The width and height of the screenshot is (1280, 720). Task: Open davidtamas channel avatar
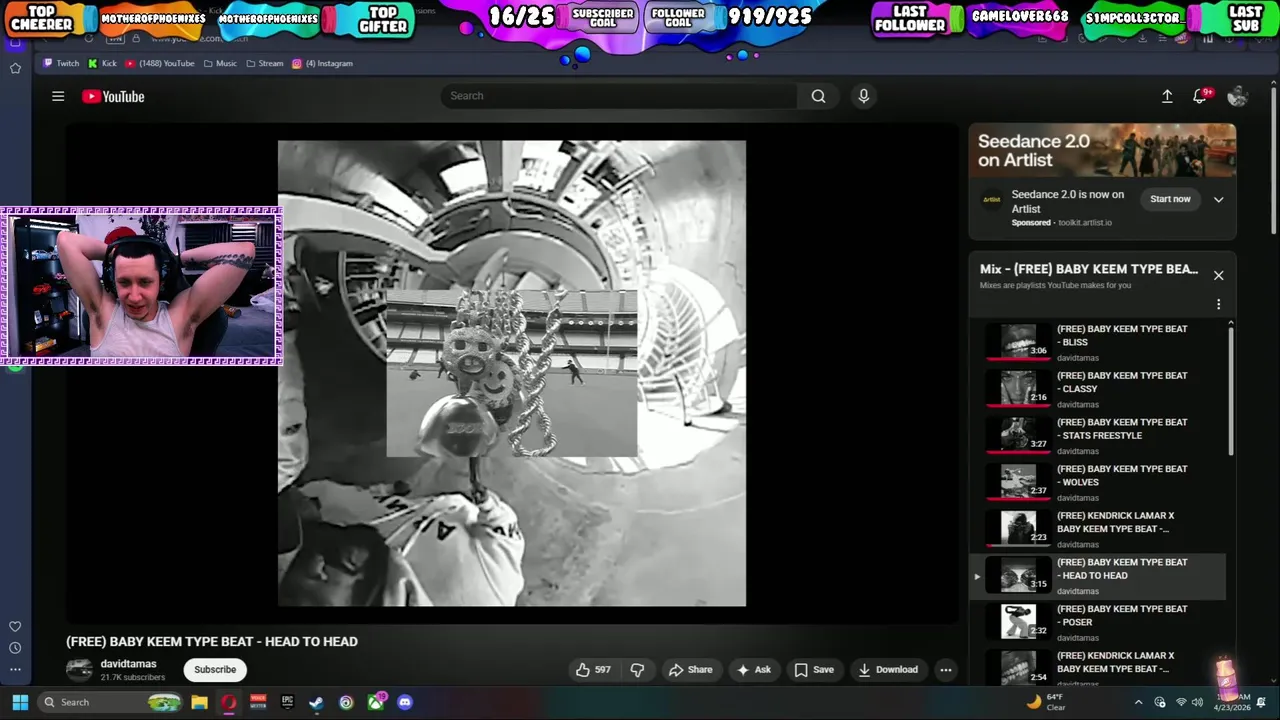(x=79, y=670)
